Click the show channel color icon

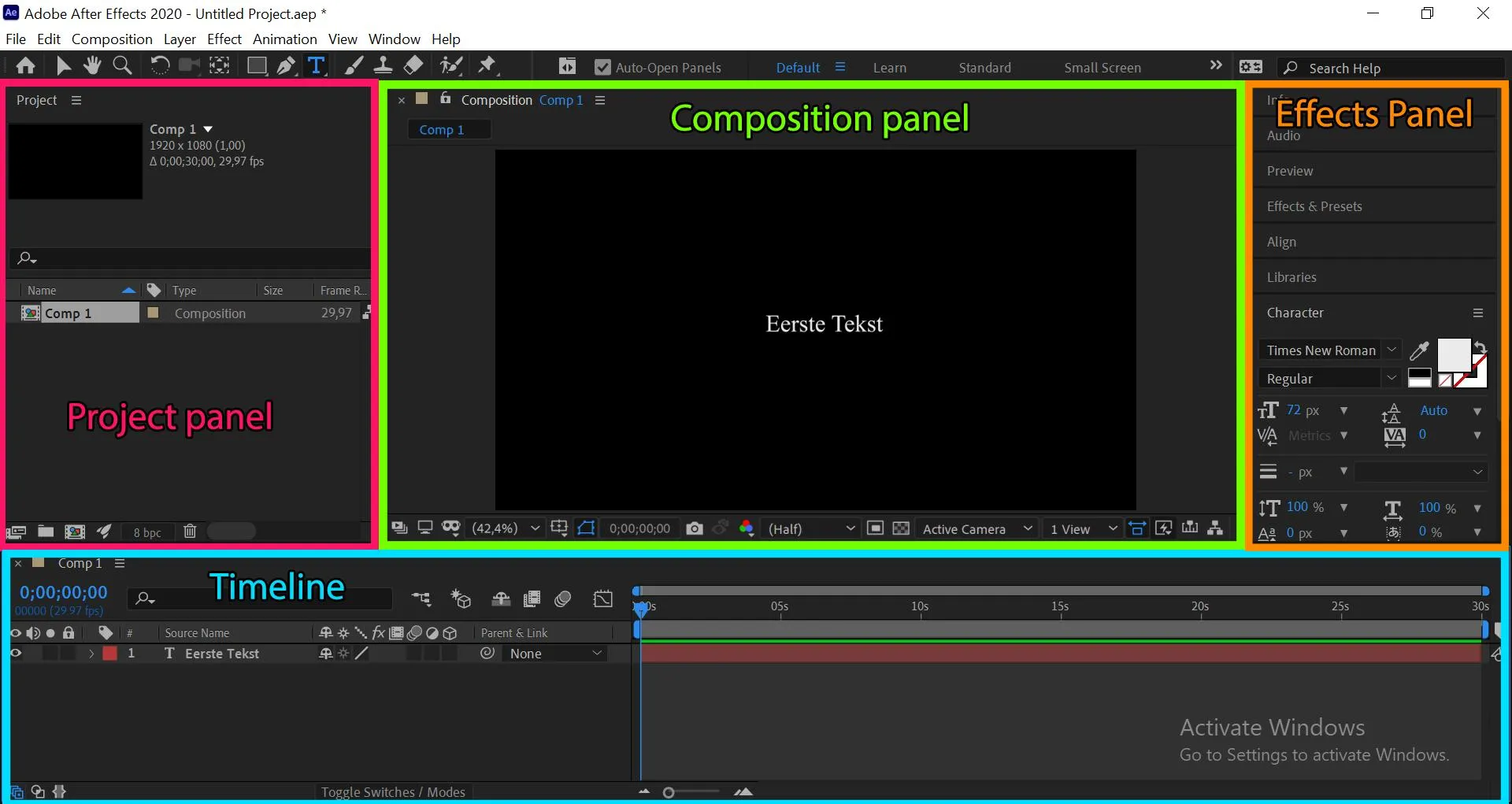click(x=747, y=528)
